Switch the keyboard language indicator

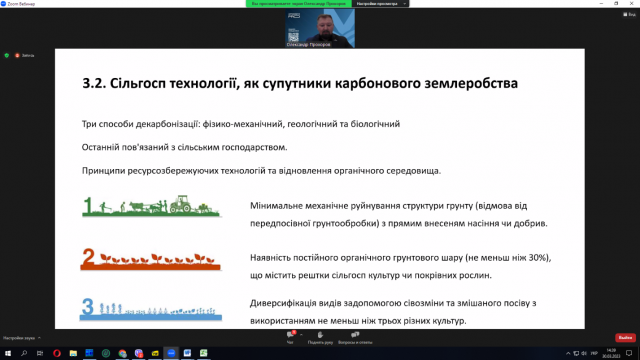coord(594,353)
